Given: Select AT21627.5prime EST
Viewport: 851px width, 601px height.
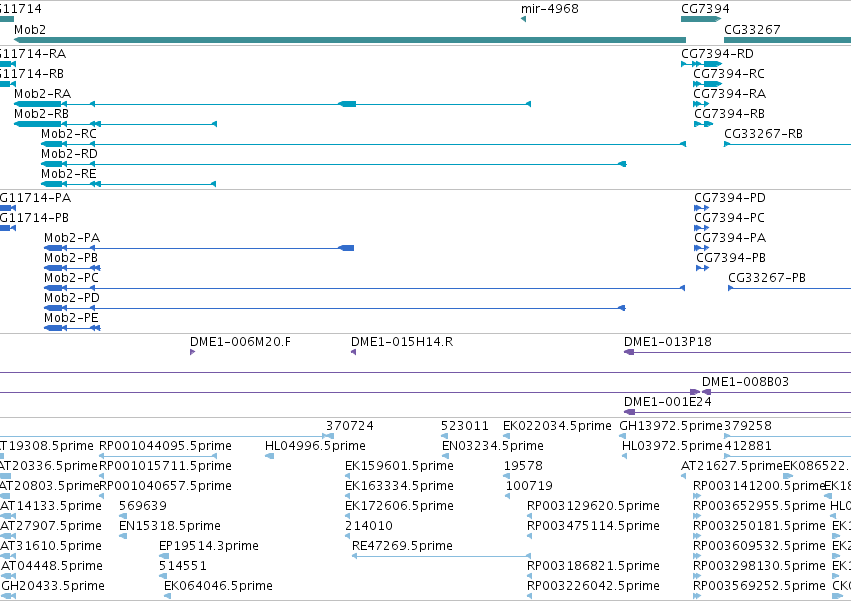Looking at the screenshot, I should (x=683, y=476).
